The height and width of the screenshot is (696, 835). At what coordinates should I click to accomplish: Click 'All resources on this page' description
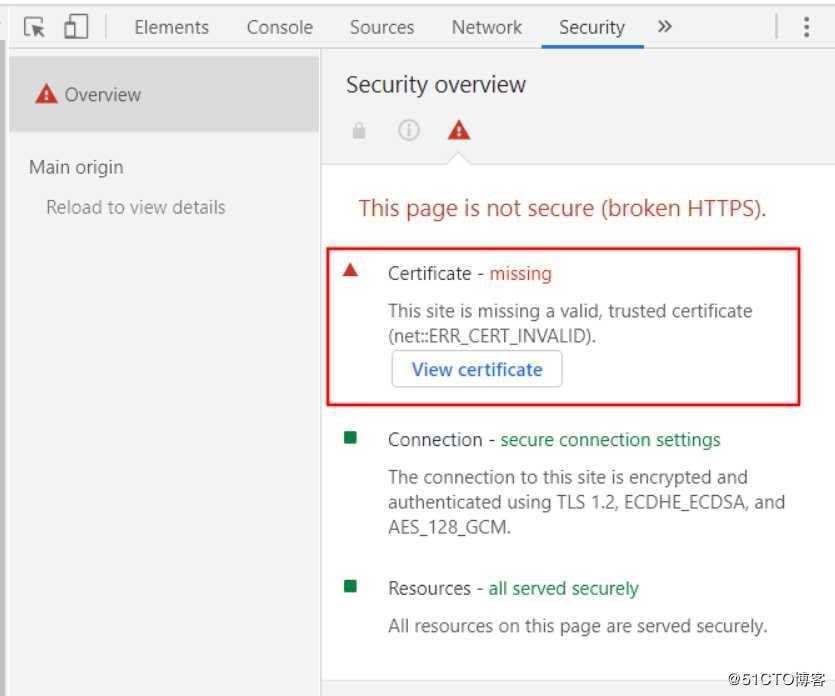[x=577, y=626]
